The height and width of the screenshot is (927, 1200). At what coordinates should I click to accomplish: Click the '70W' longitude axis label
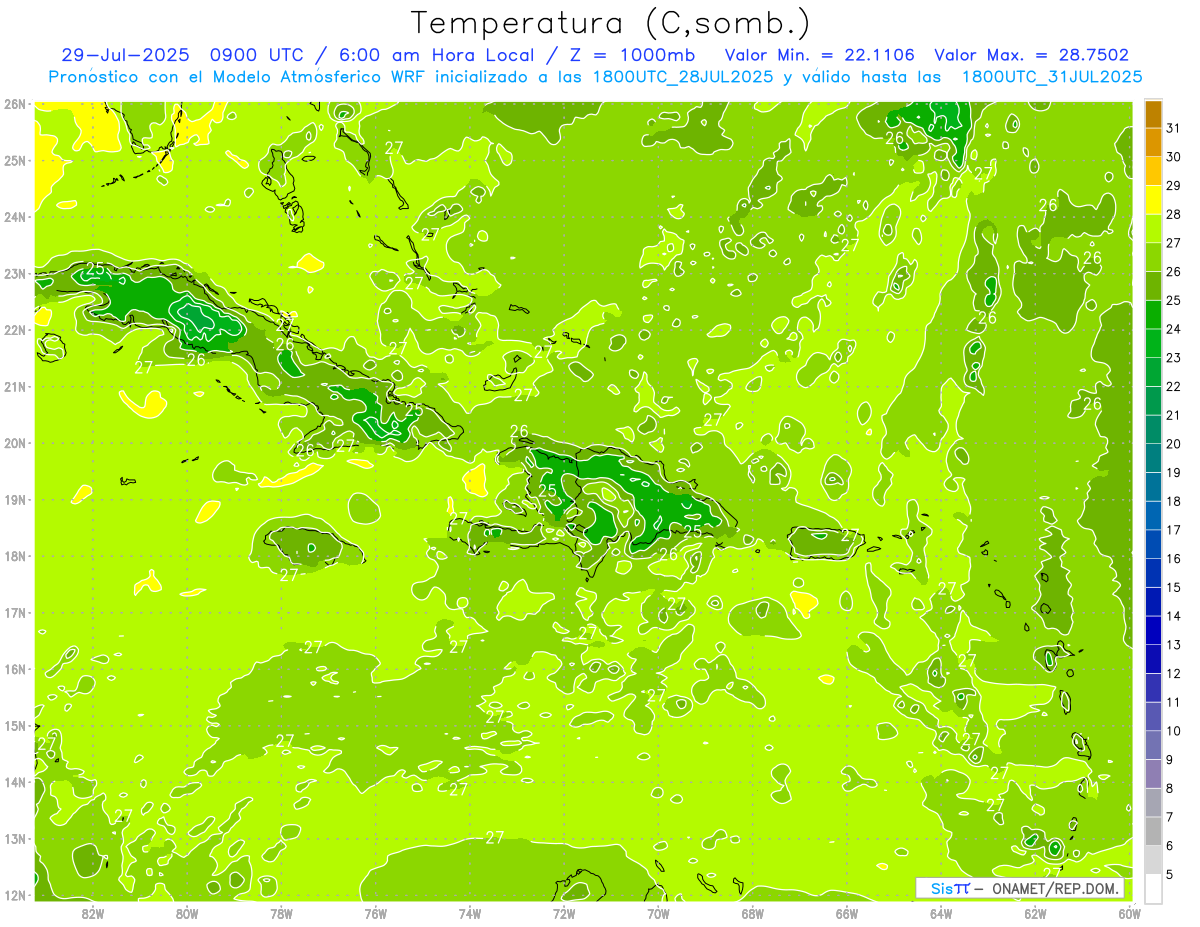pyautogui.click(x=658, y=913)
